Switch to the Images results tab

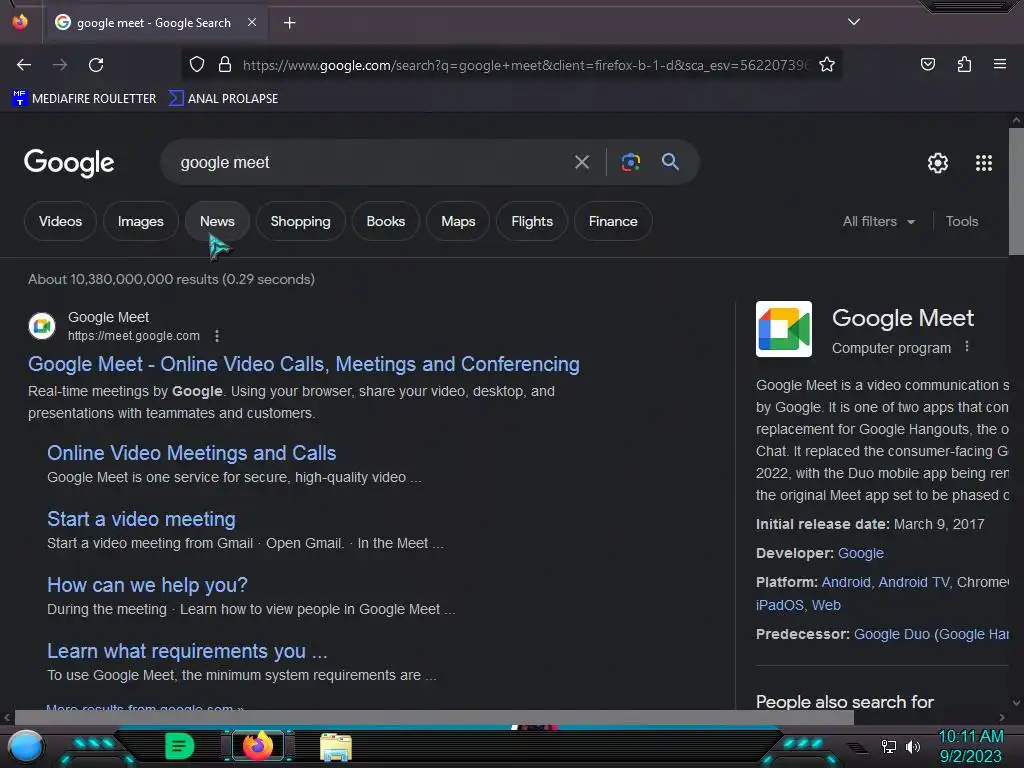pos(140,221)
